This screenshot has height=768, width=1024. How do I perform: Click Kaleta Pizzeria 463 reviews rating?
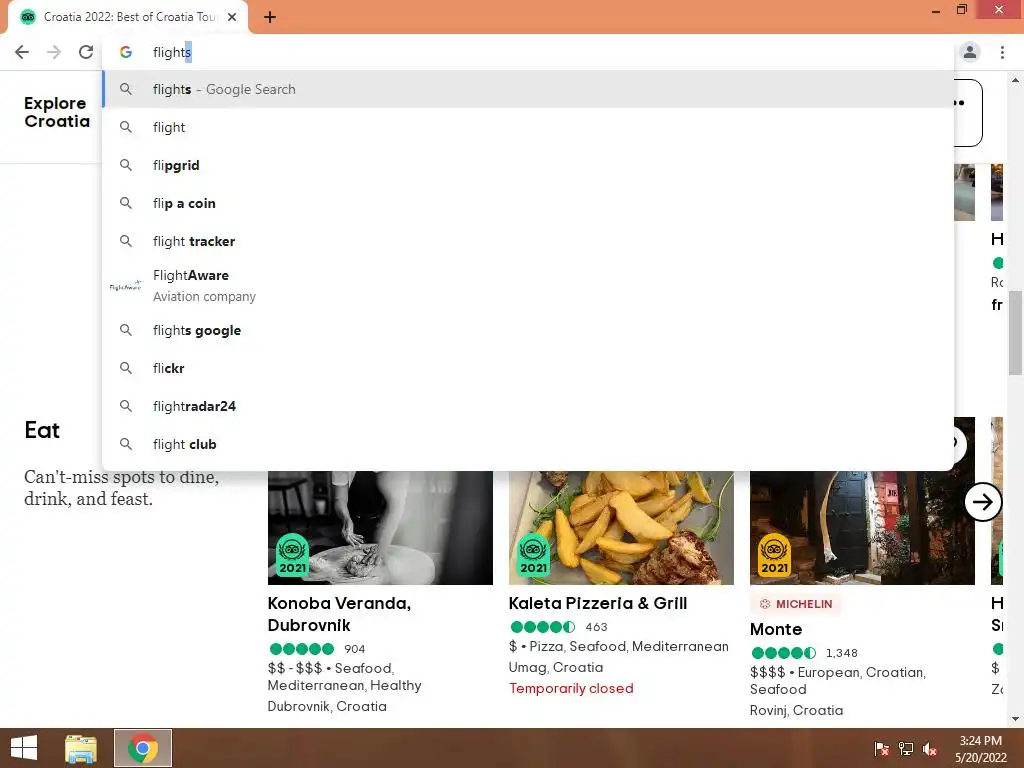coord(558,627)
